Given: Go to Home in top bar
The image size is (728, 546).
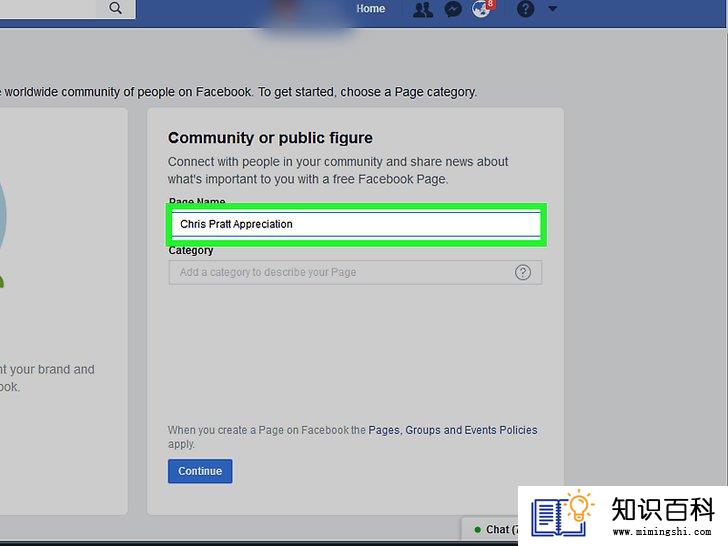Looking at the screenshot, I should coord(370,9).
